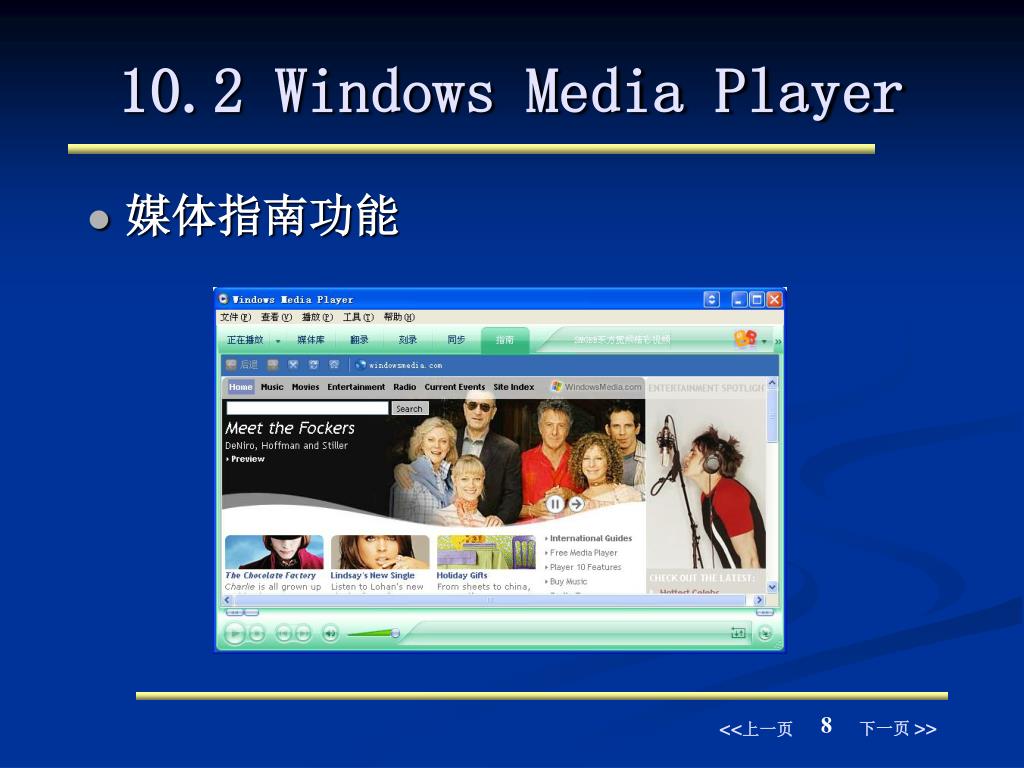Open the Buy Music link
Image resolution: width=1024 pixels, height=768 pixels.
[568, 581]
